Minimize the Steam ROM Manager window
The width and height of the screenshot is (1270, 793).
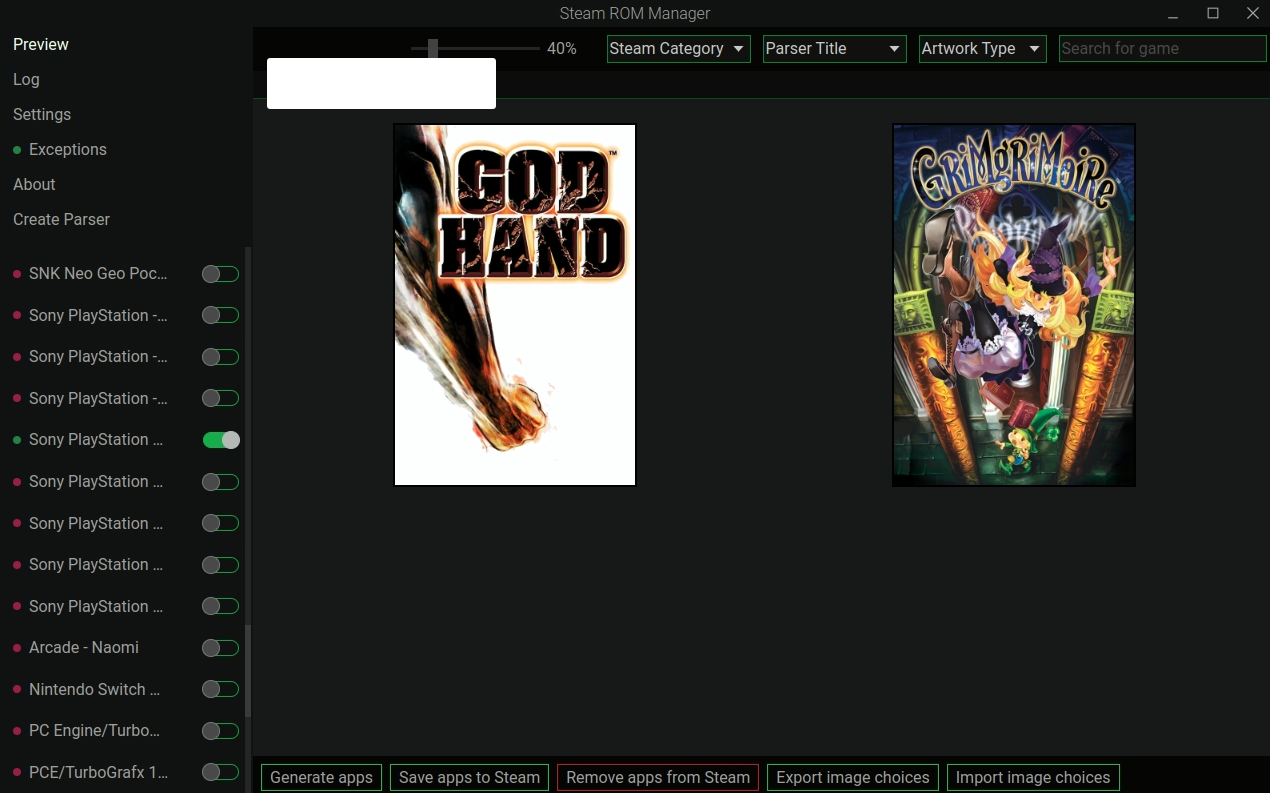pyautogui.click(x=1172, y=14)
